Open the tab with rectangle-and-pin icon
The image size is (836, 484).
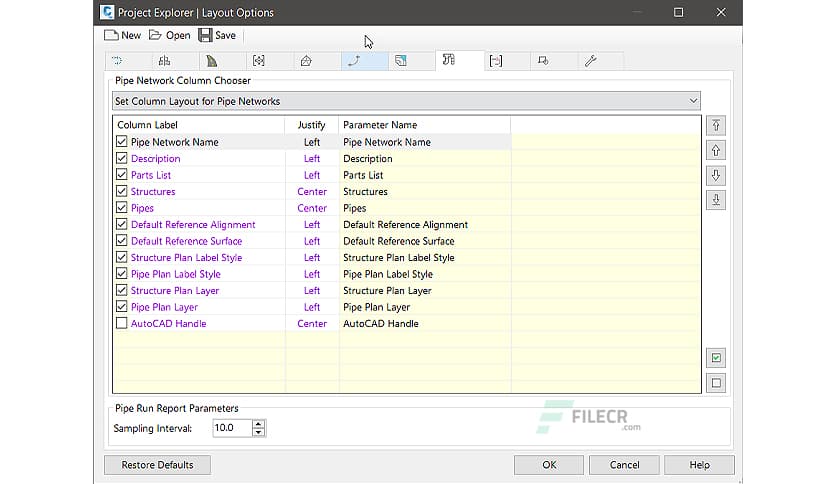coord(543,61)
